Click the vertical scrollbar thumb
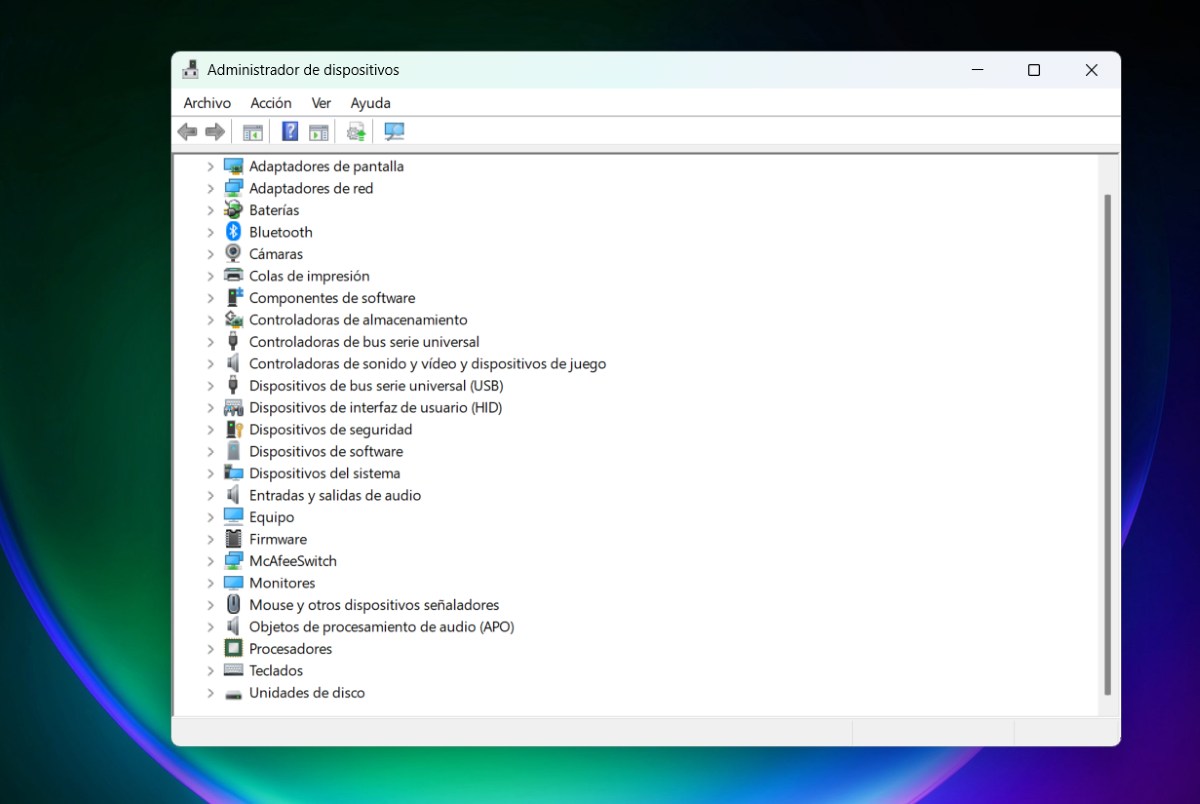 tap(1107, 445)
